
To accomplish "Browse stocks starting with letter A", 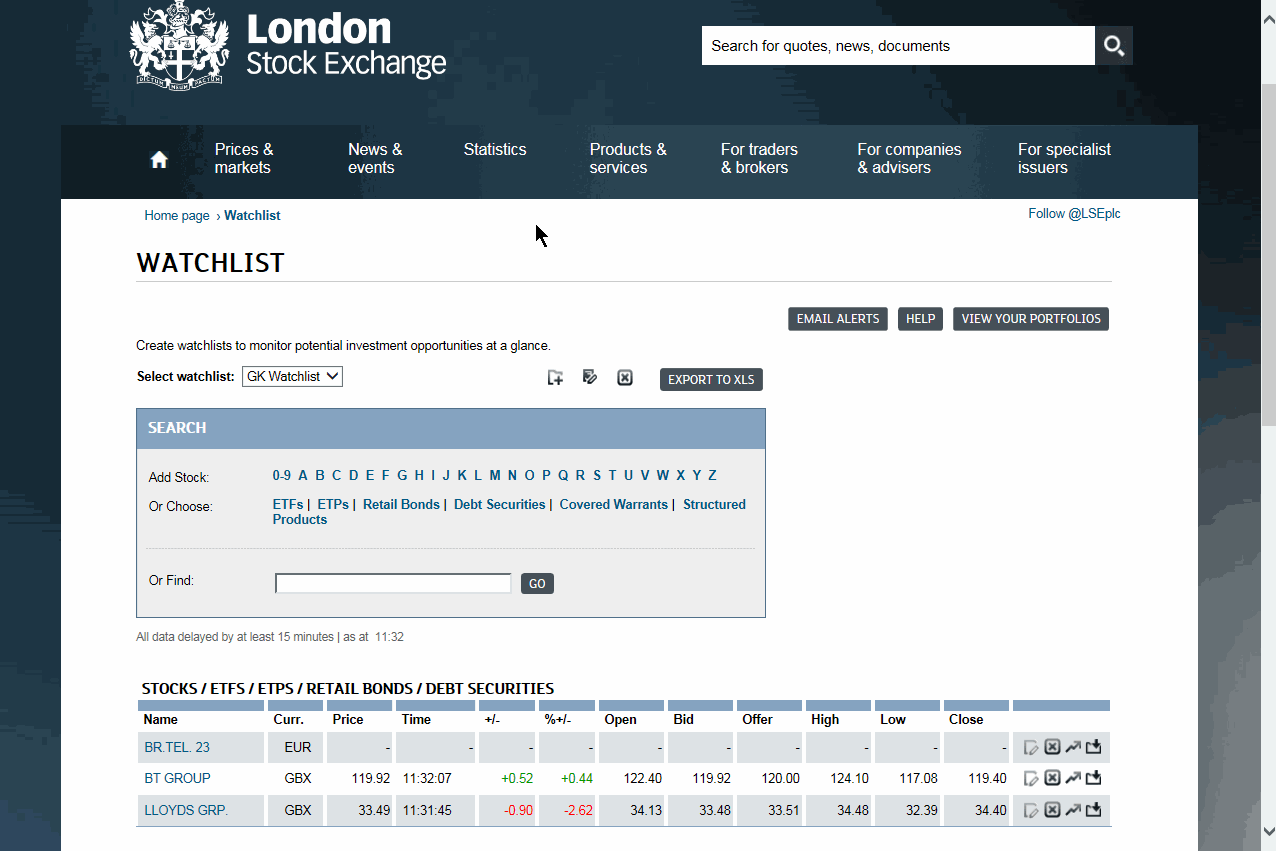I will [303, 476].
